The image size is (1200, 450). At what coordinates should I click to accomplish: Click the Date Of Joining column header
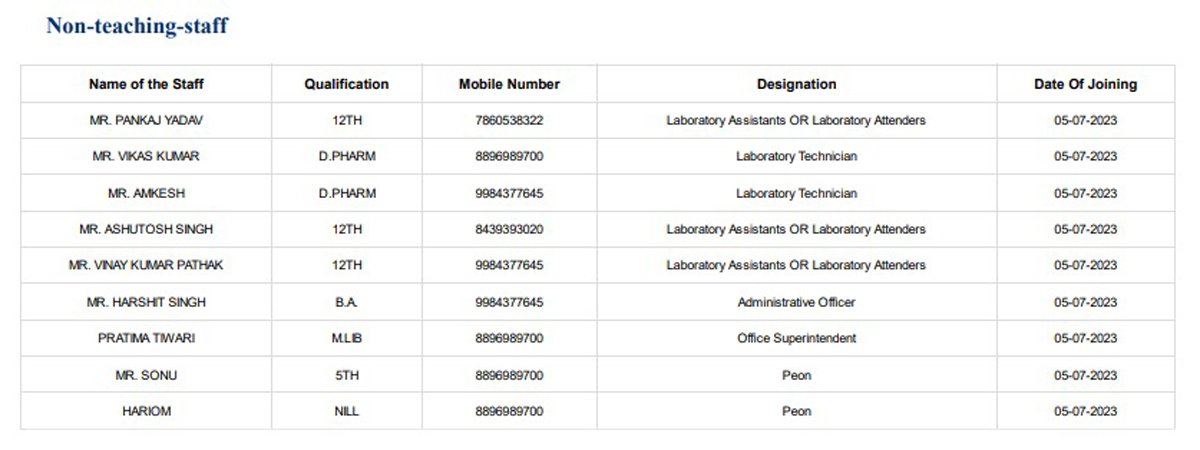[1085, 84]
